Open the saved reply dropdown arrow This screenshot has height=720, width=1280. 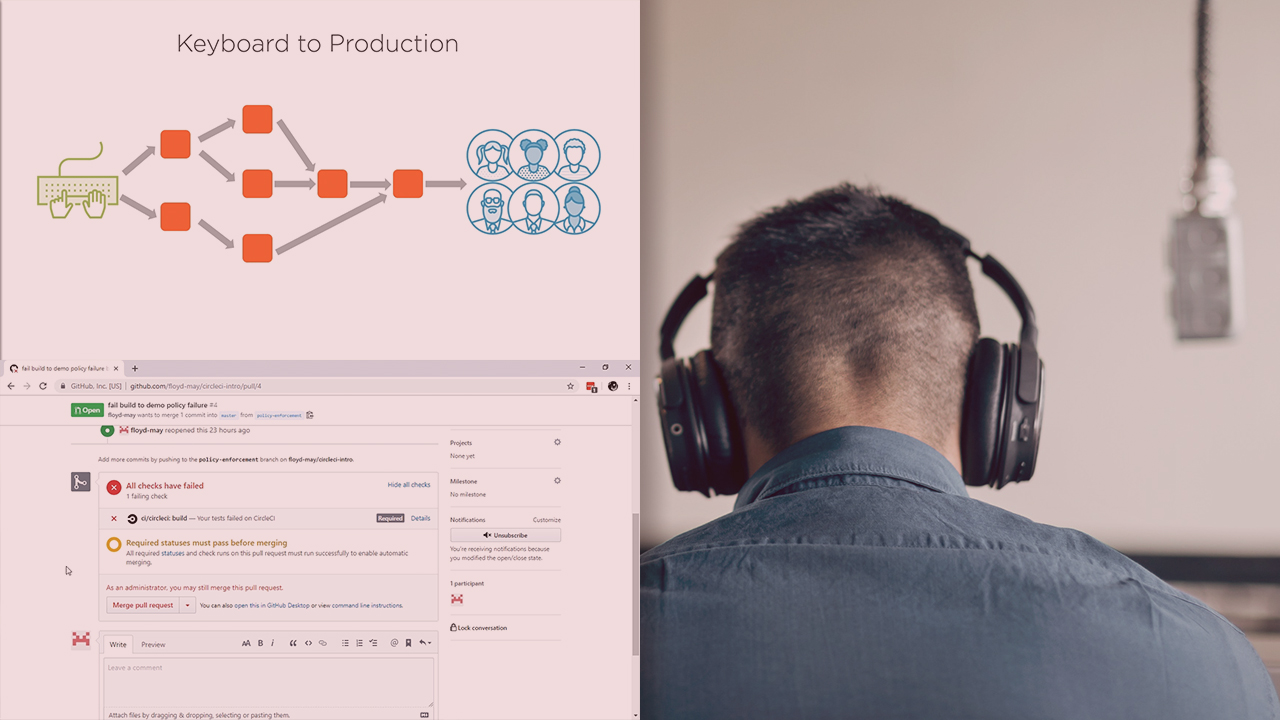pyautogui.click(x=425, y=643)
